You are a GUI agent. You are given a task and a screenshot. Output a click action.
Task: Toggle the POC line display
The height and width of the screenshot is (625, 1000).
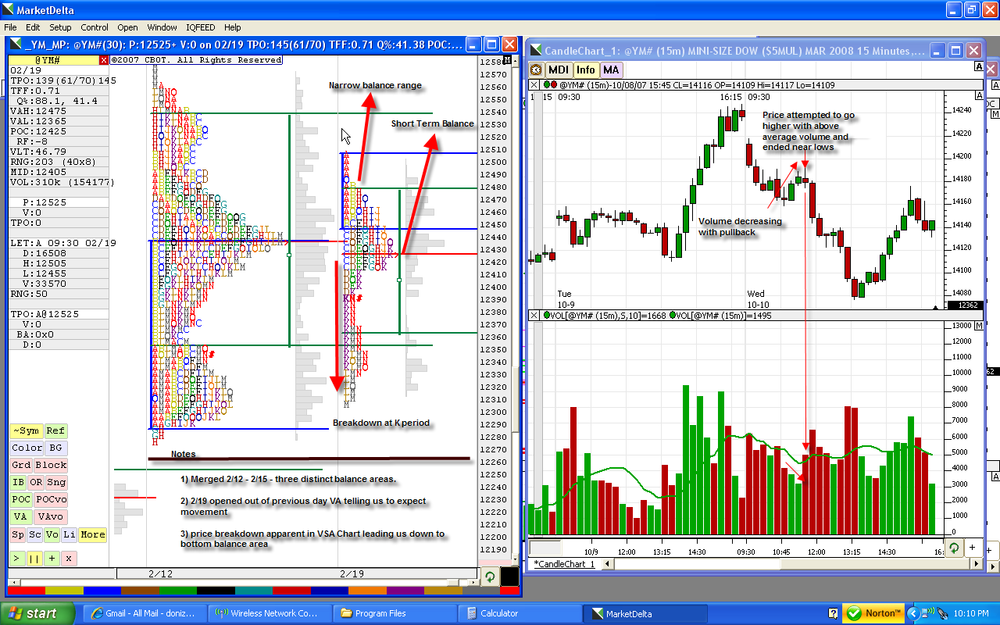pyautogui.click(x=21, y=500)
